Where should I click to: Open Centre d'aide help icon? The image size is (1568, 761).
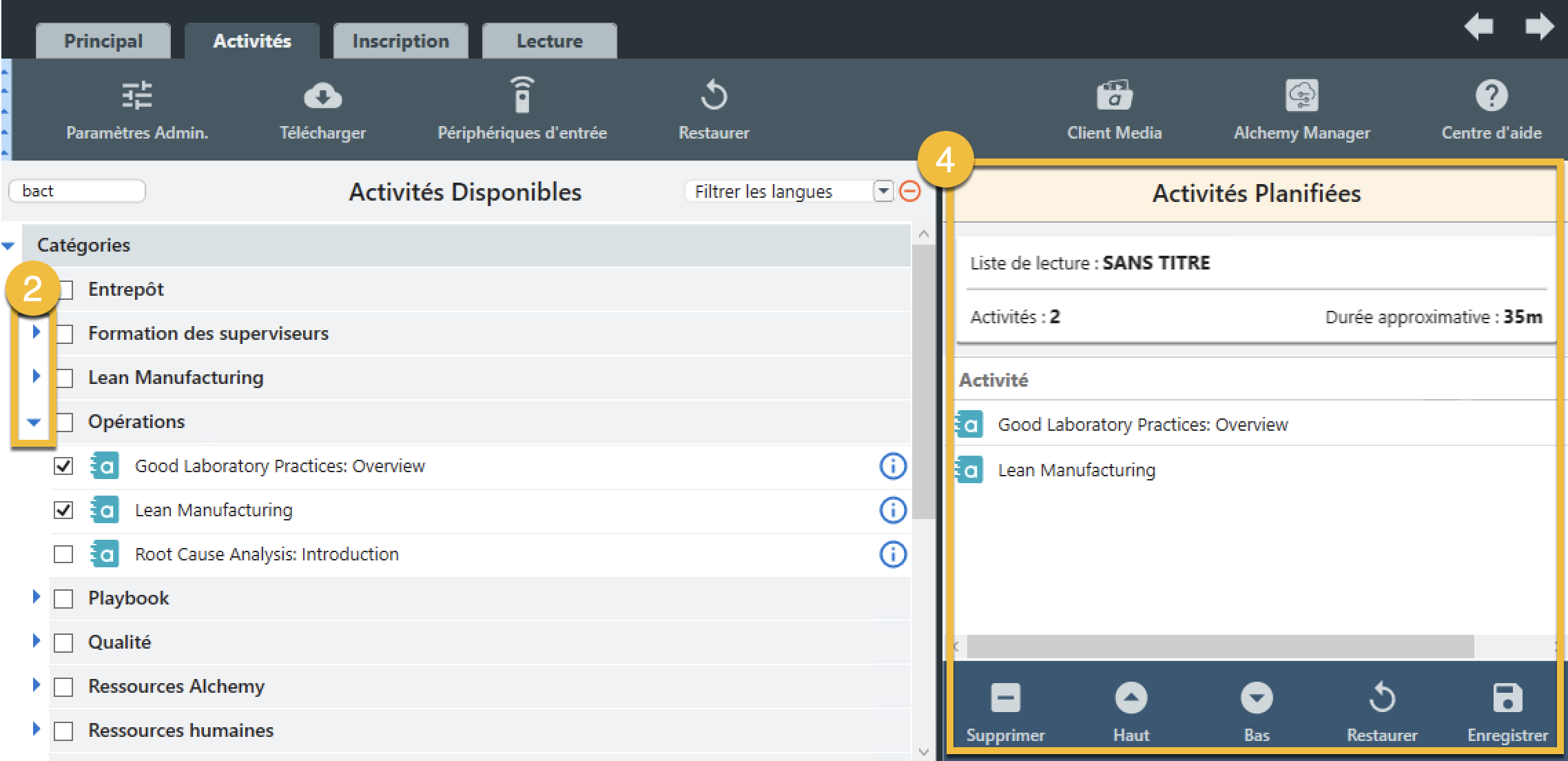1492,96
